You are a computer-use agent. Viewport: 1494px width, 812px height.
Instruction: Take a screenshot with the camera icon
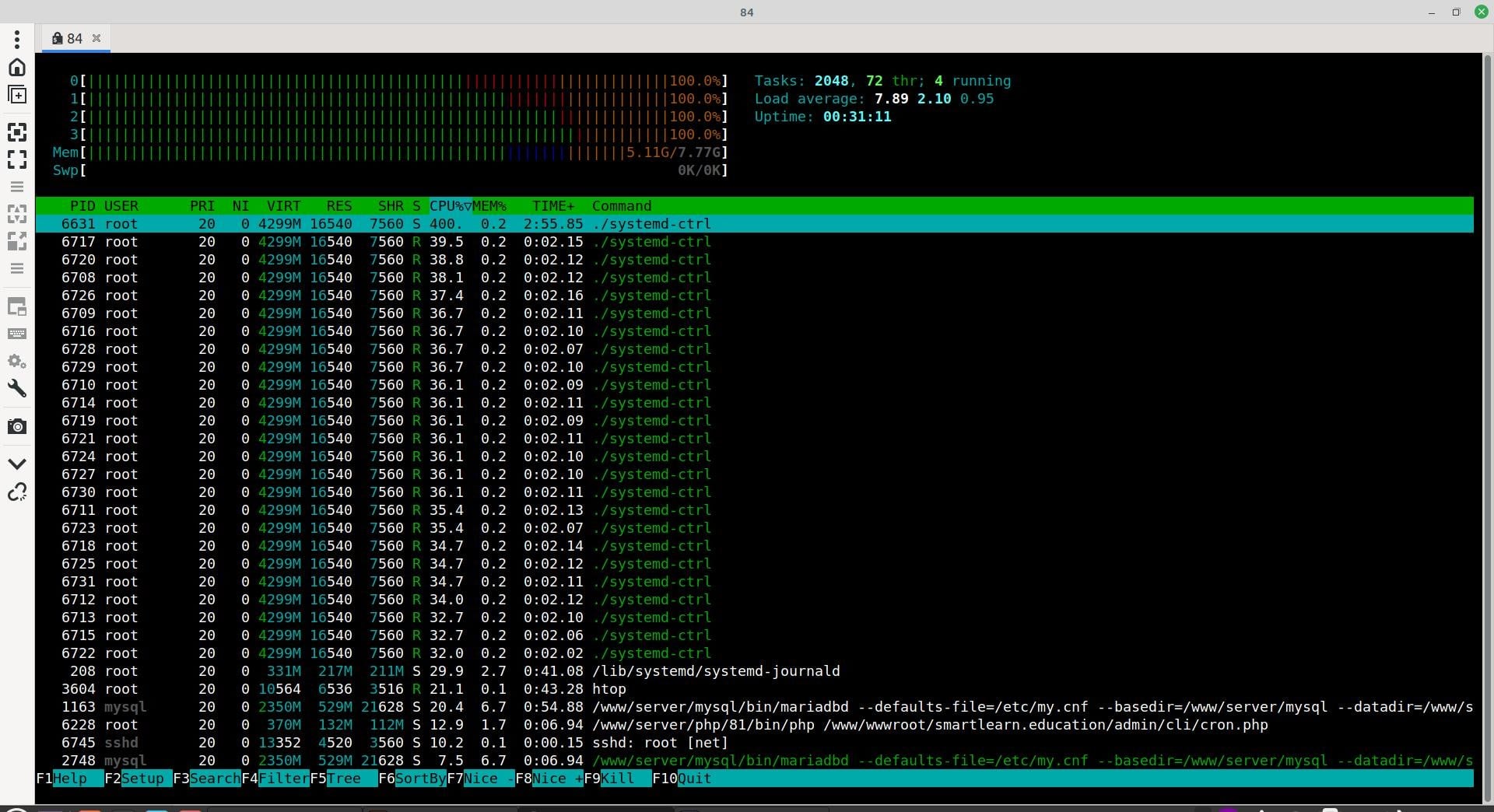click(17, 426)
